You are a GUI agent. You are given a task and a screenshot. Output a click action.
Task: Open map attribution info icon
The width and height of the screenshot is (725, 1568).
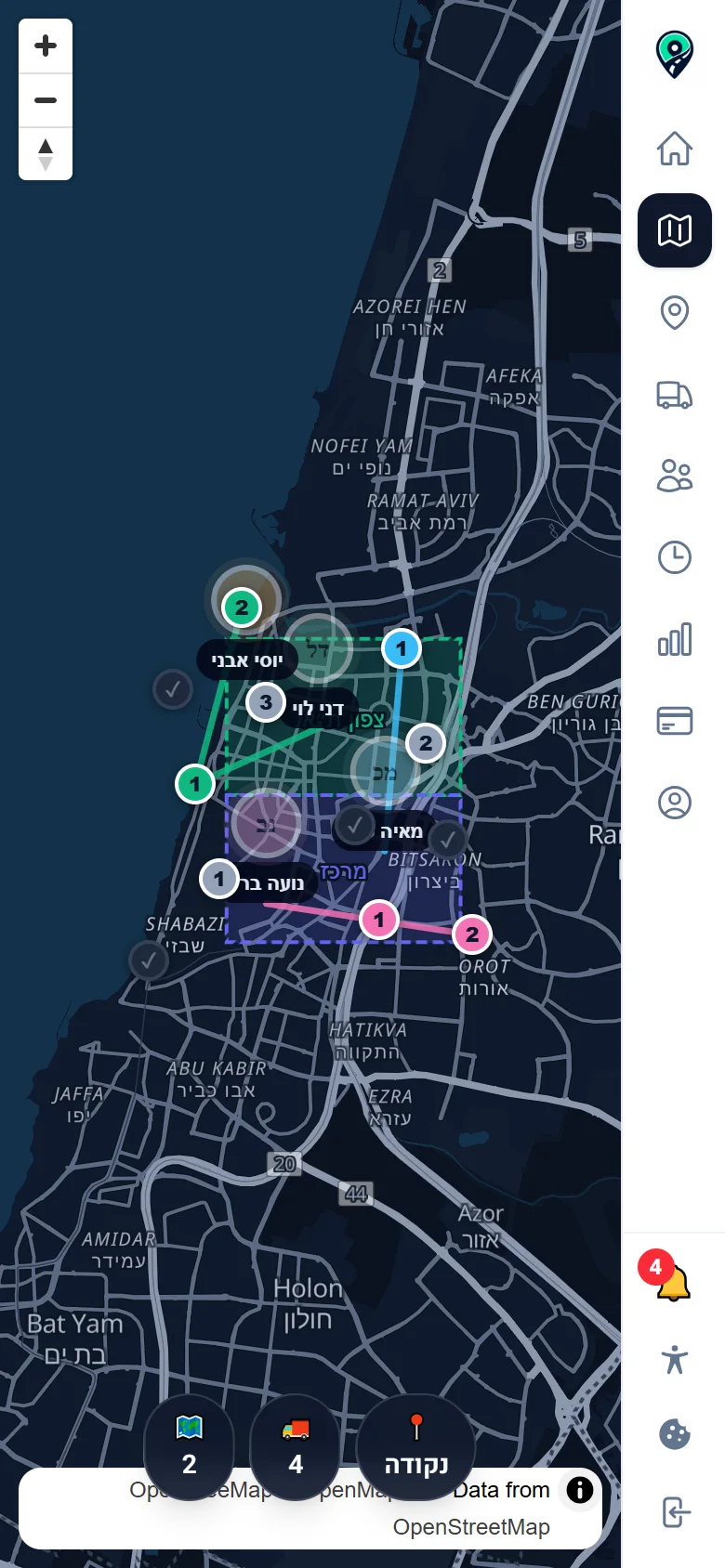click(x=580, y=1490)
